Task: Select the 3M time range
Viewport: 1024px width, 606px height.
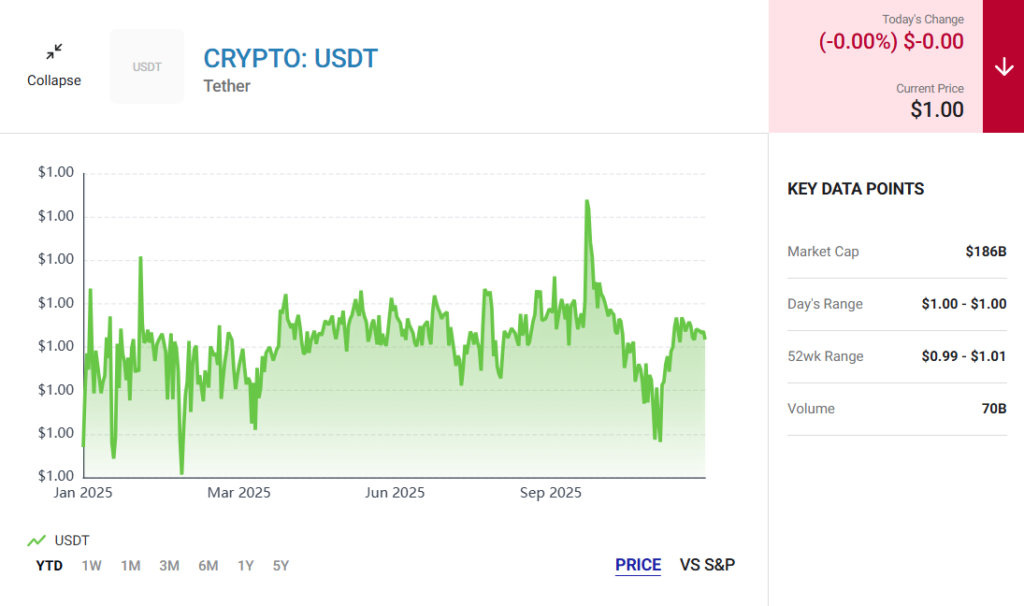Action: (169, 566)
